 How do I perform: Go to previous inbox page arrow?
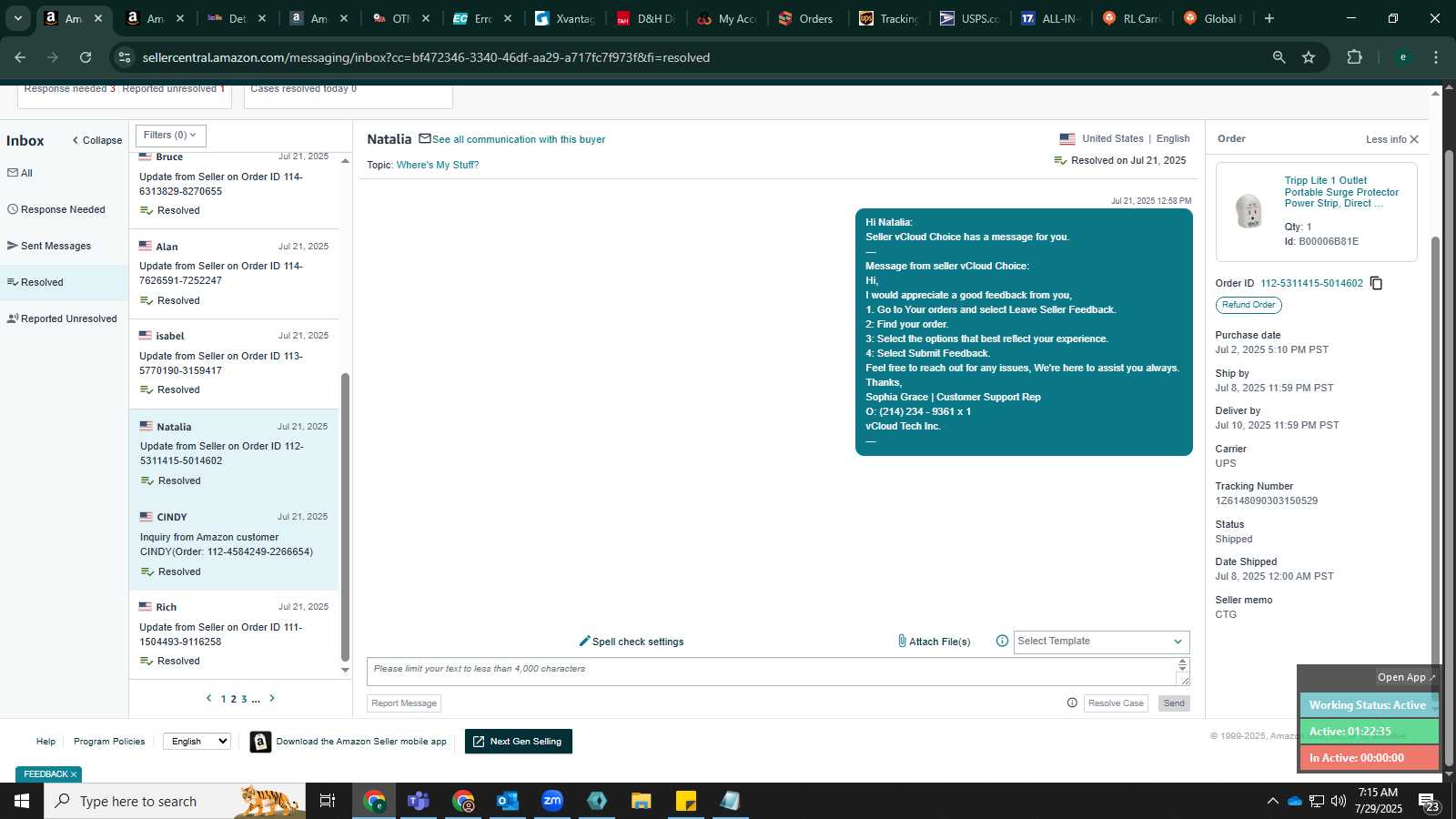tap(208, 698)
